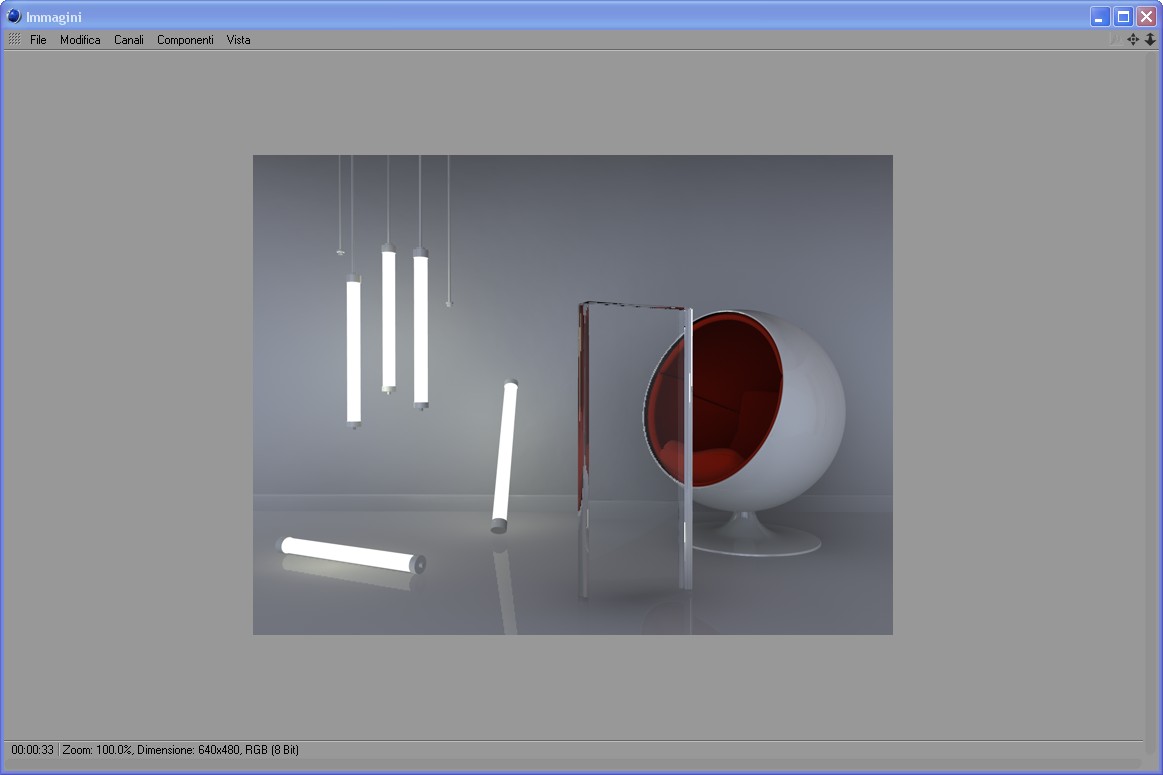Click the 'Zoom: 100.0%' status text
Screen dimensions: 1163x775
tap(97, 750)
